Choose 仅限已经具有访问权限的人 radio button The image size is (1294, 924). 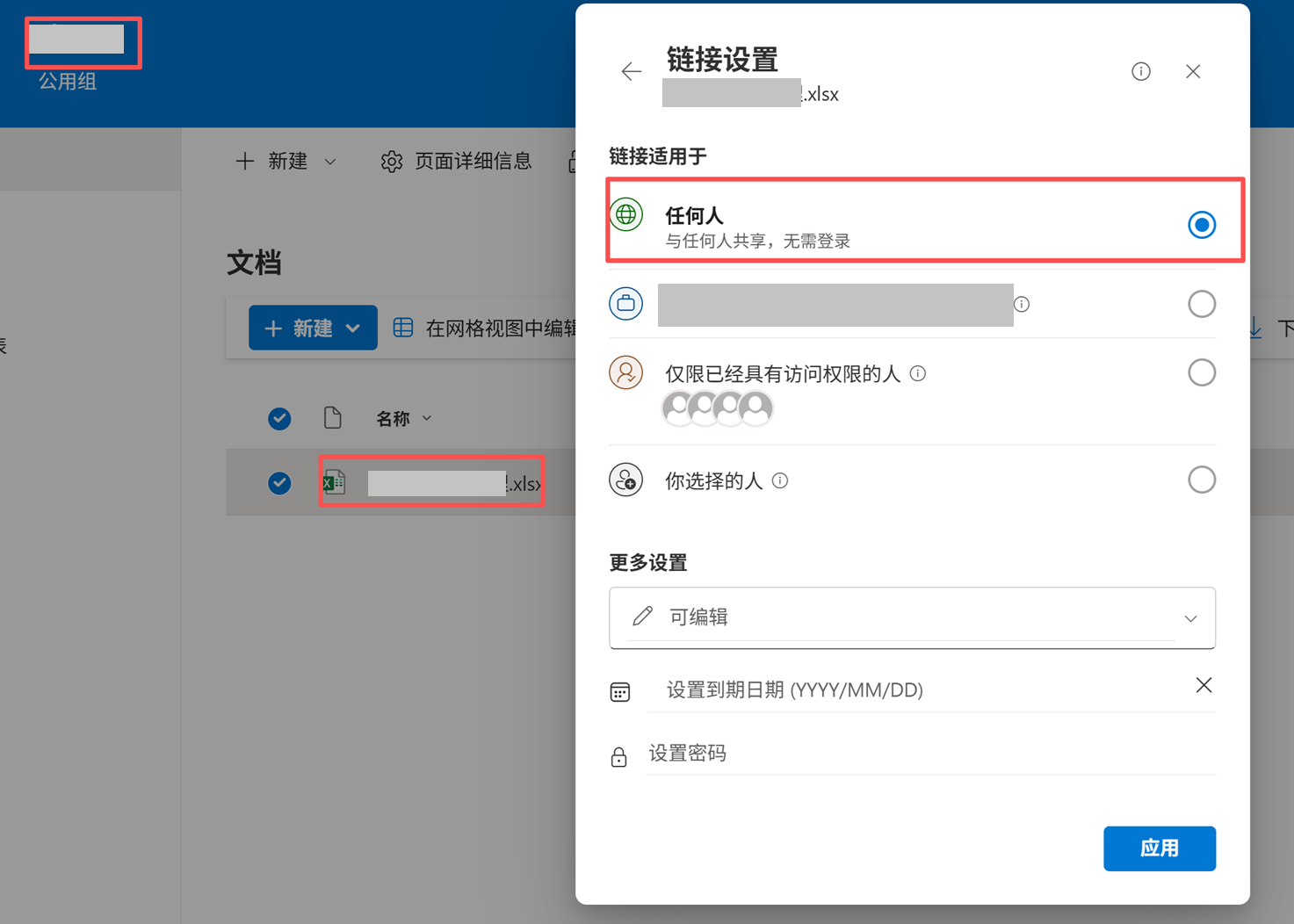tap(1201, 372)
